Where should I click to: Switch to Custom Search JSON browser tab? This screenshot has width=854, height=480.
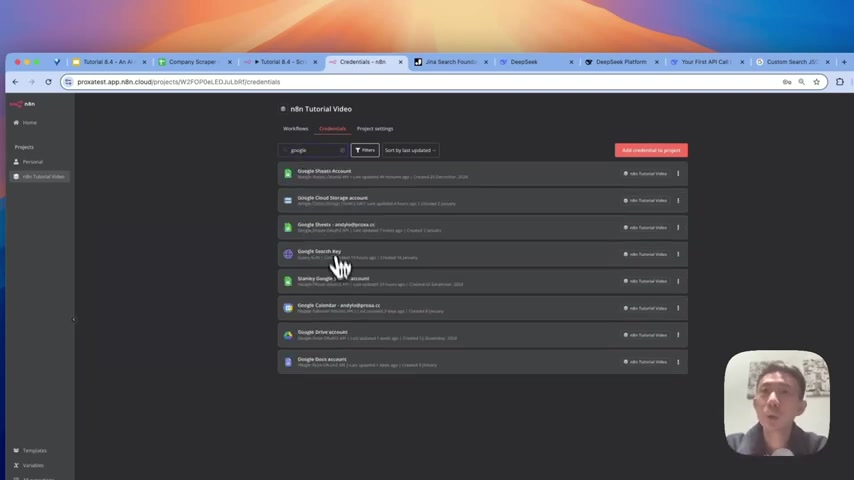[x=792, y=62]
